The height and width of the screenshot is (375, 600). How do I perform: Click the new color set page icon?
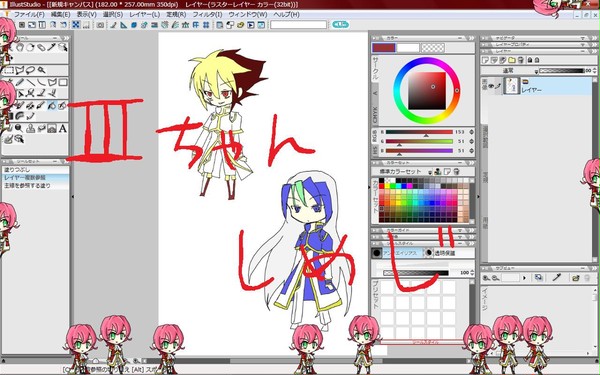pyautogui.click(x=447, y=171)
